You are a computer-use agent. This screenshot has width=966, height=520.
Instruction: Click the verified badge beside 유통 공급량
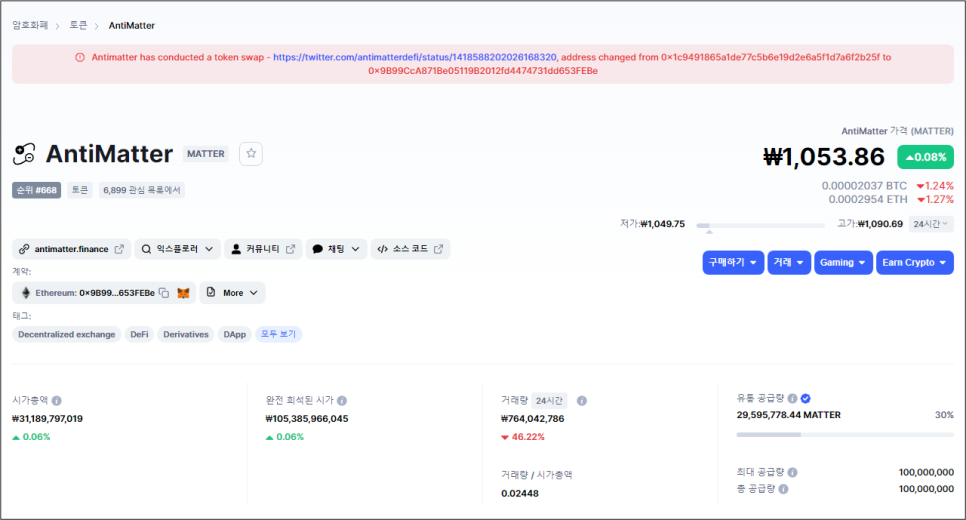[x=805, y=398]
